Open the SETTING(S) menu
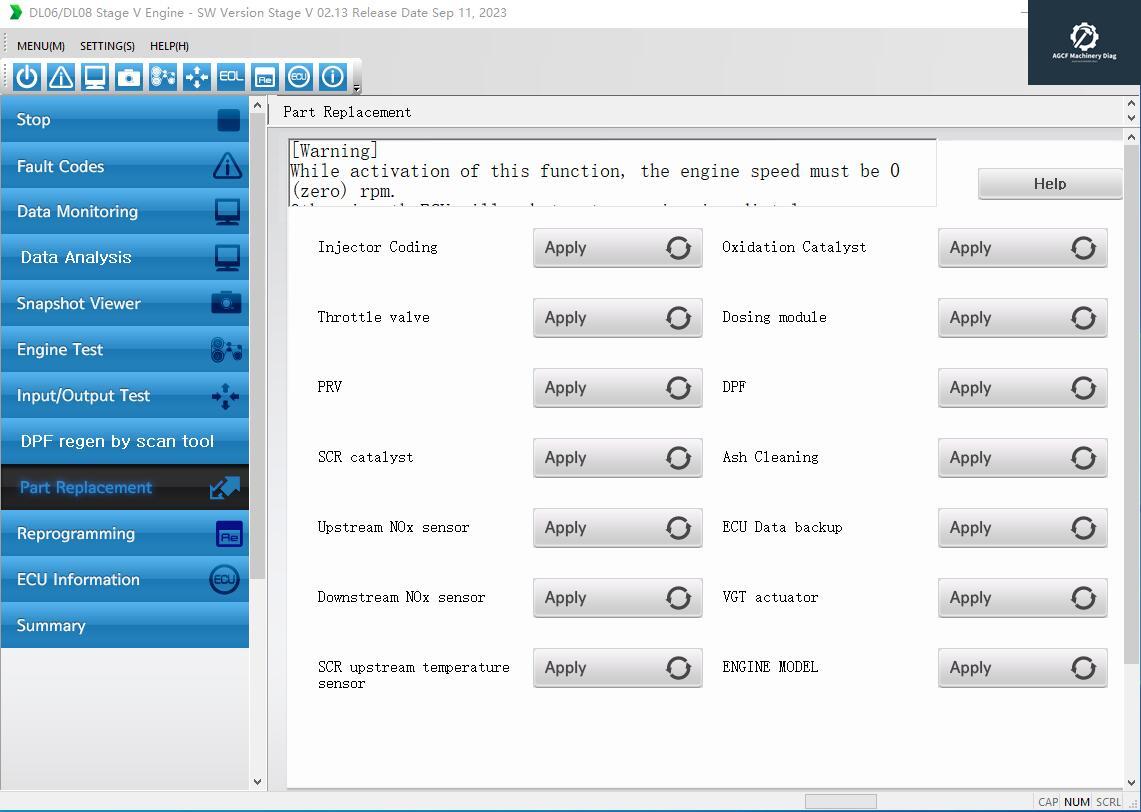 point(107,46)
